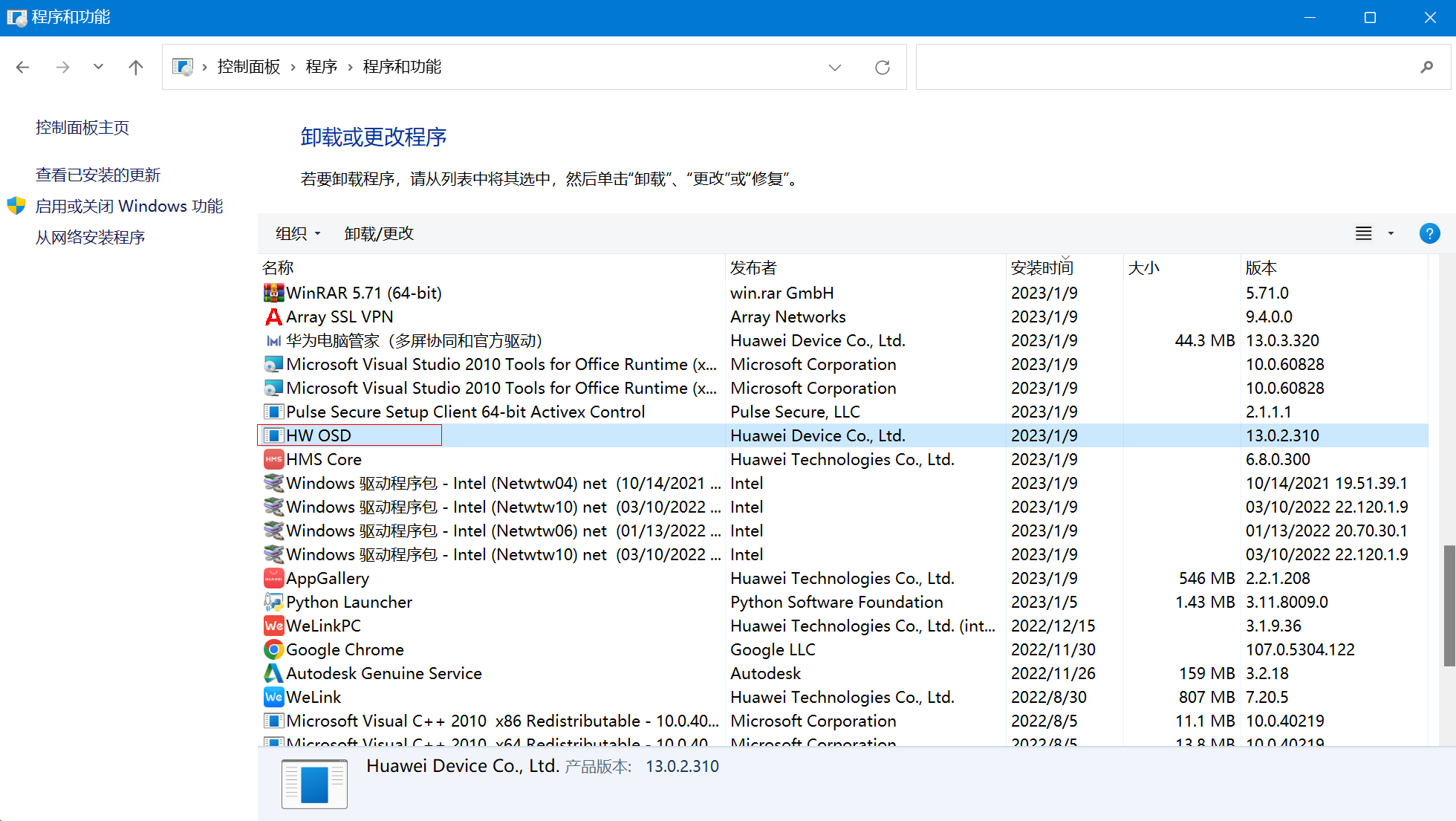
Task: Click the 546 MB size cell
Action: (x=1206, y=578)
